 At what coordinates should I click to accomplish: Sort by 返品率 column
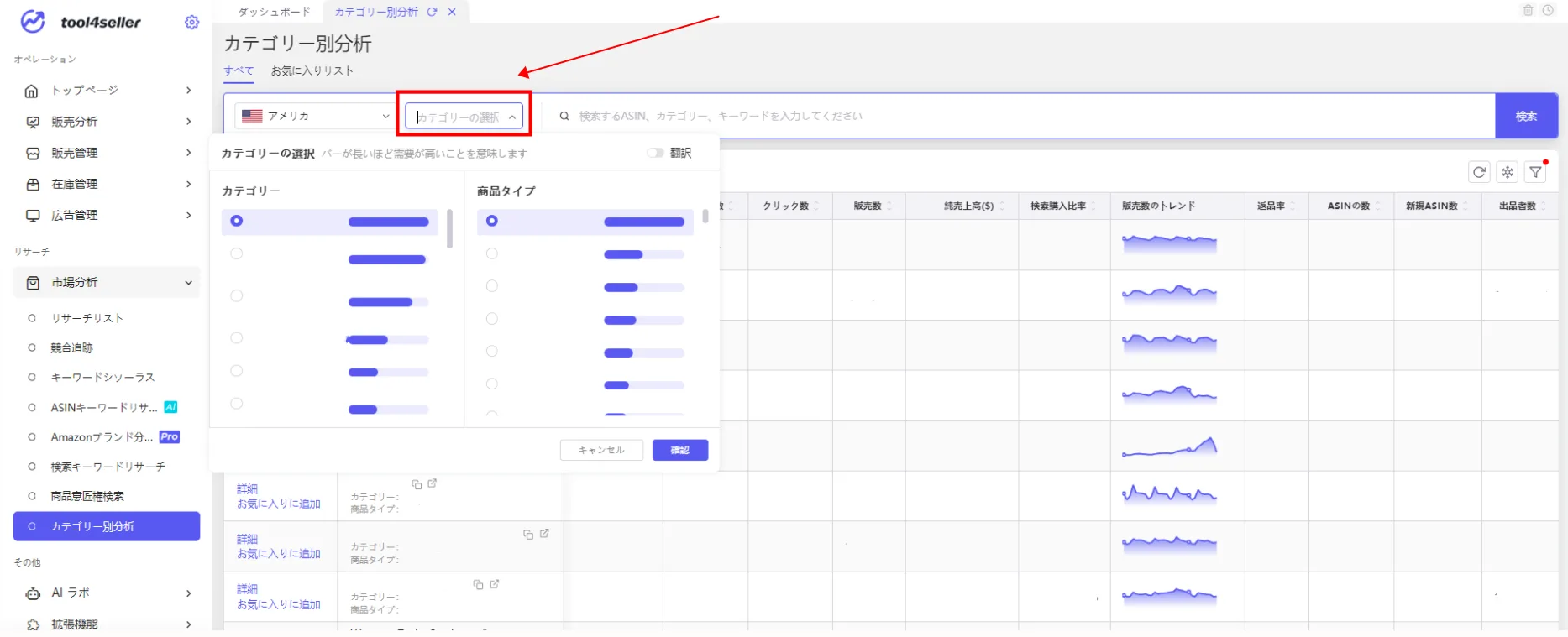tap(1293, 206)
